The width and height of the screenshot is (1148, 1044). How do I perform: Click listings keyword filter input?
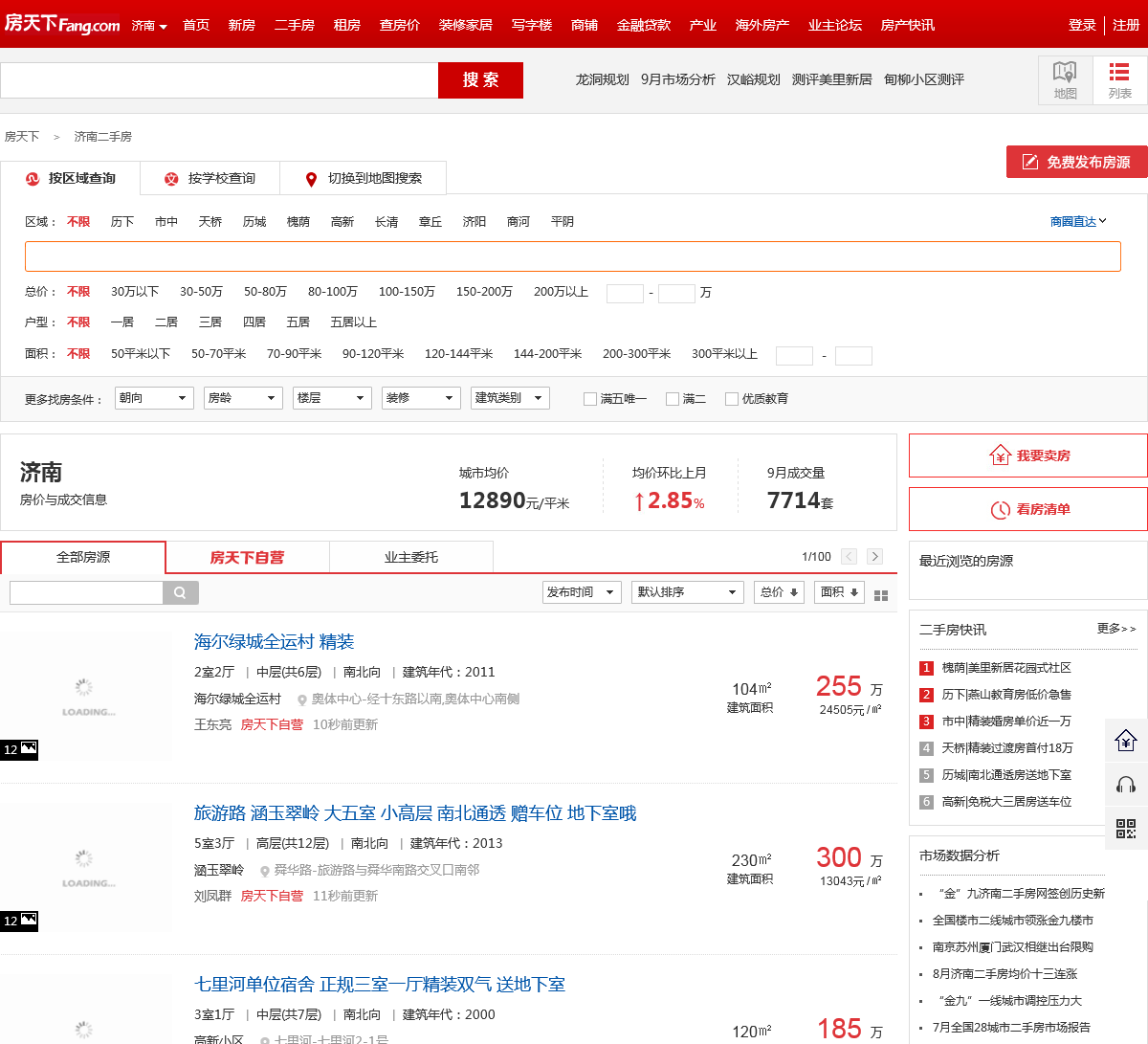[86, 592]
